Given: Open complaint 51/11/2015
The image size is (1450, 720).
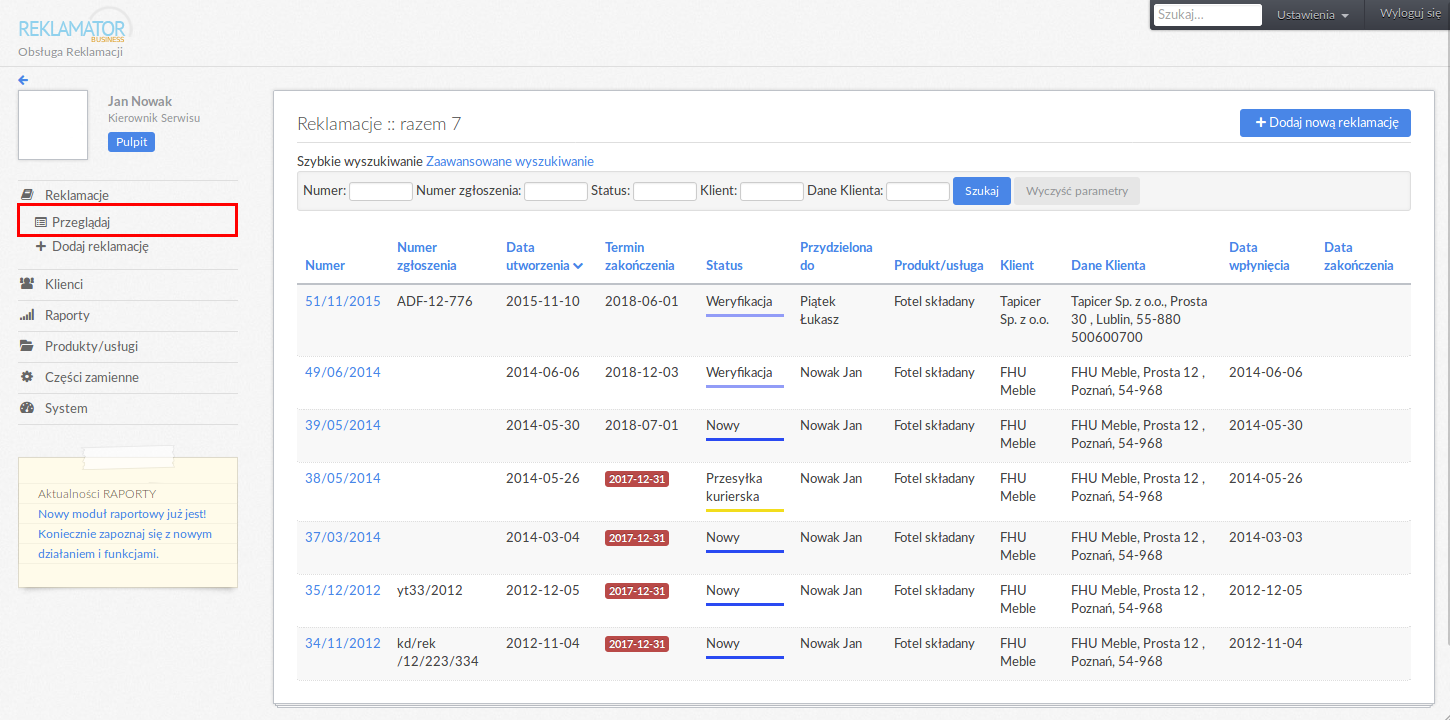Looking at the screenshot, I should (x=343, y=301).
